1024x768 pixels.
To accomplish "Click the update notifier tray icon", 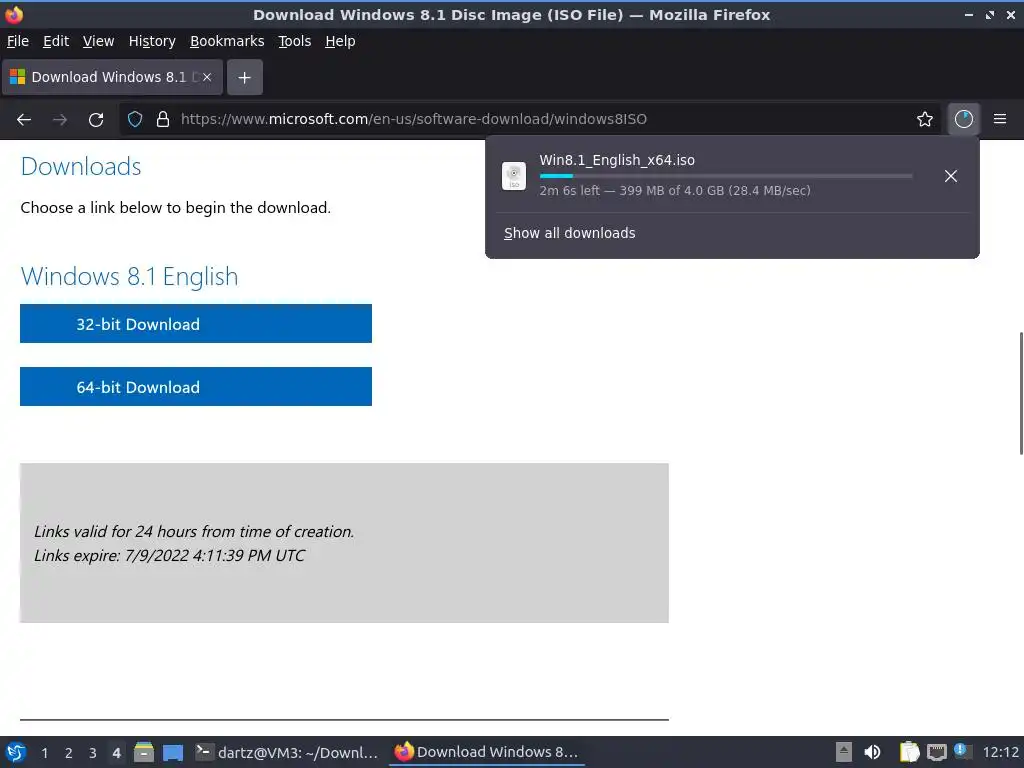I will 962,751.
